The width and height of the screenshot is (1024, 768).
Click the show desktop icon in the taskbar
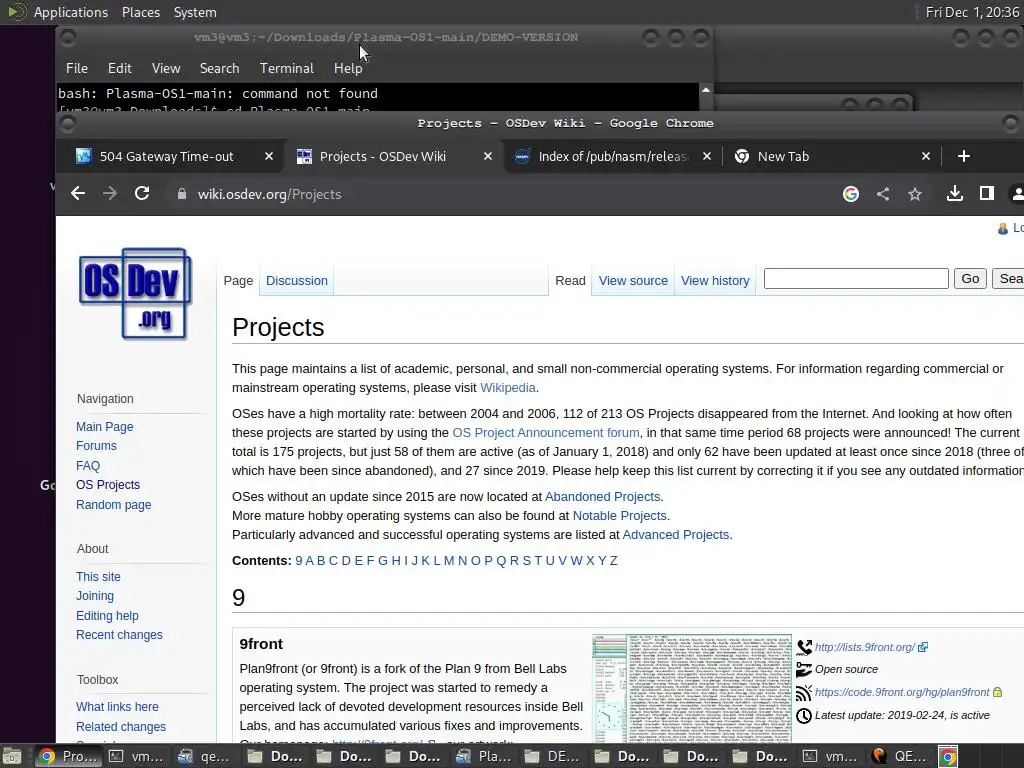(x=12, y=756)
